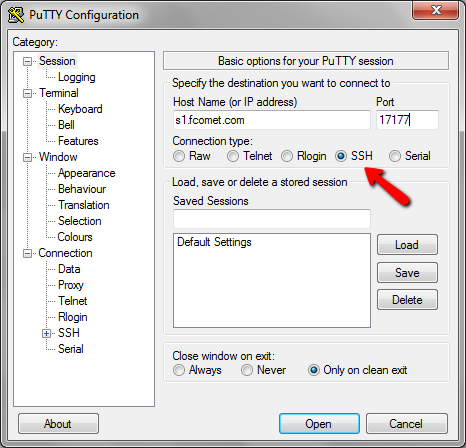Image resolution: width=466 pixels, height=448 pixels.
Task: Focus the Host Name input field
Action: [x=272, y=120]
